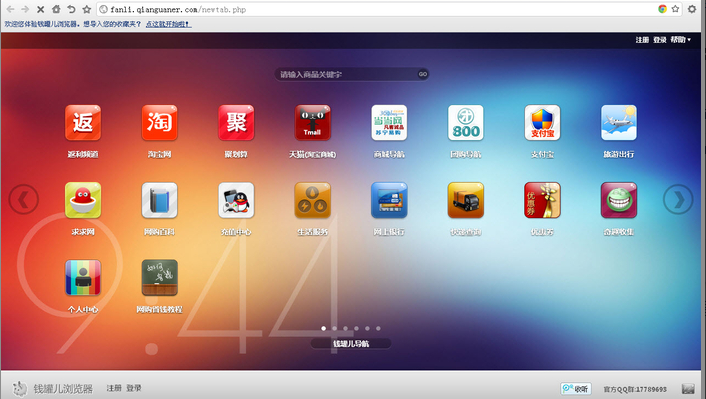Viewport: 706px width, 399px height.
Task: Open the 优惠券 coupon icon
Action: click(x=542, y=200)
